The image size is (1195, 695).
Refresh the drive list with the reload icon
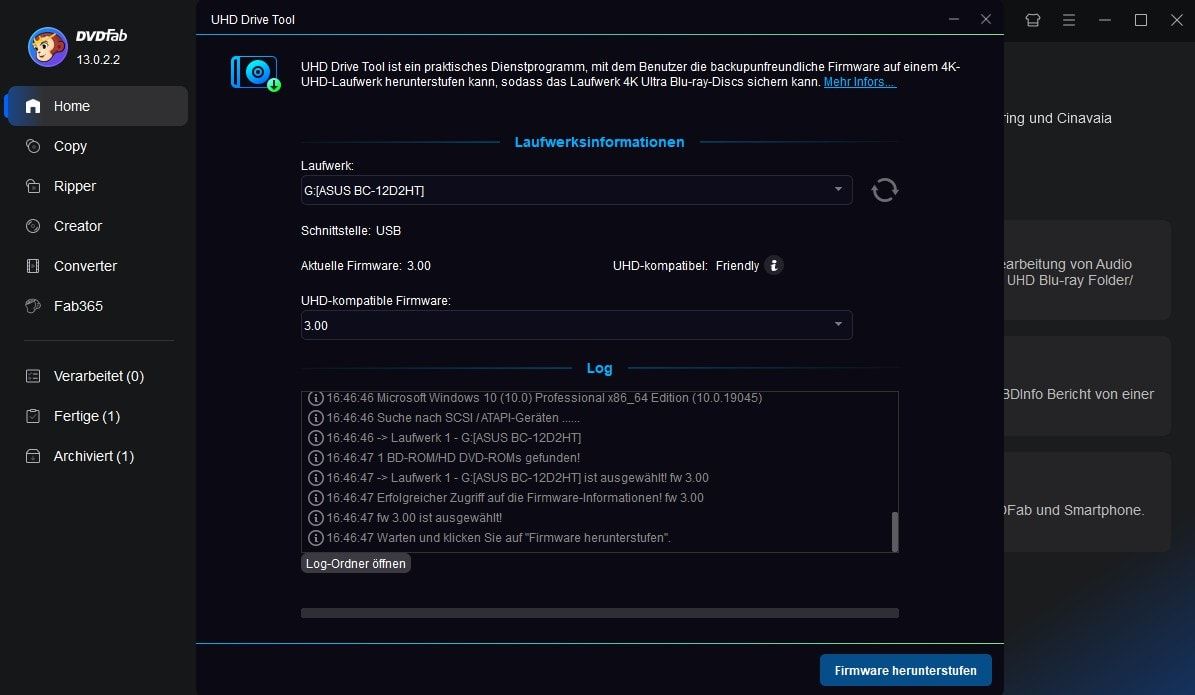point(885,190)
